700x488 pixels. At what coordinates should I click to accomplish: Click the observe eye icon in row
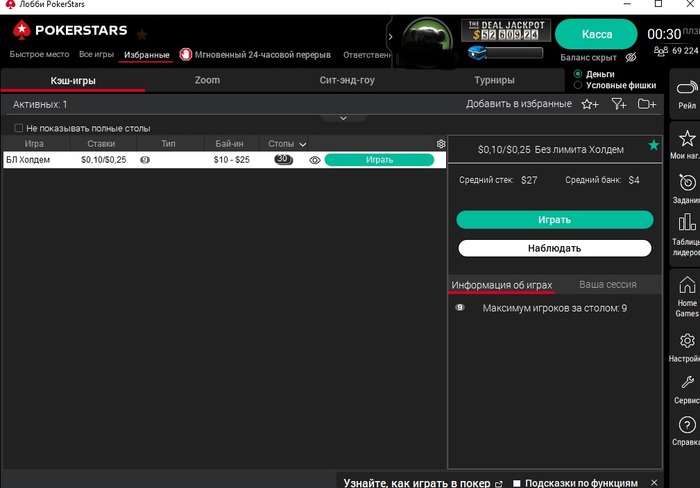tap(315, 160)
